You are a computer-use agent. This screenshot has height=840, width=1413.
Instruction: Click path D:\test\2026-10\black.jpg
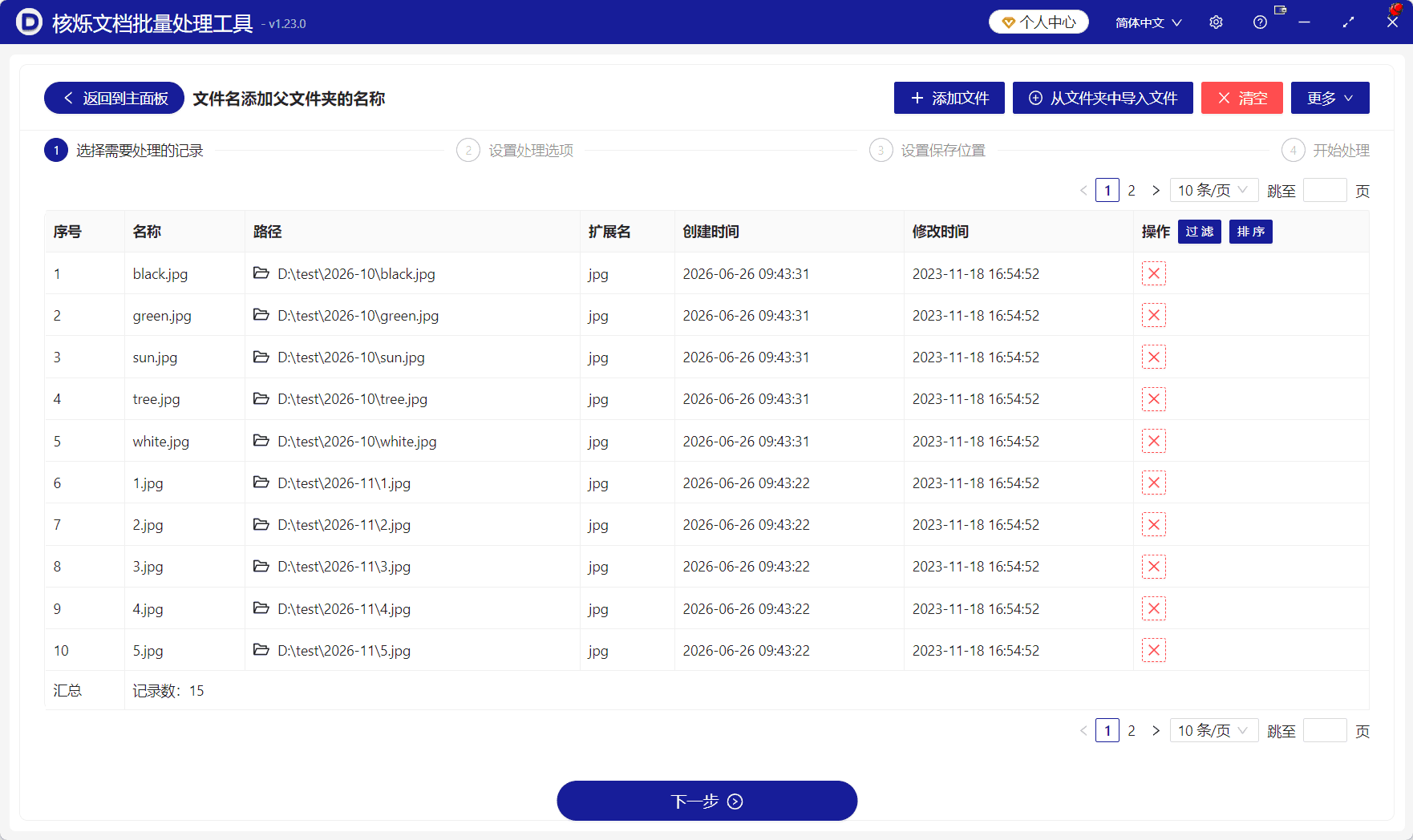click(356, 273)
